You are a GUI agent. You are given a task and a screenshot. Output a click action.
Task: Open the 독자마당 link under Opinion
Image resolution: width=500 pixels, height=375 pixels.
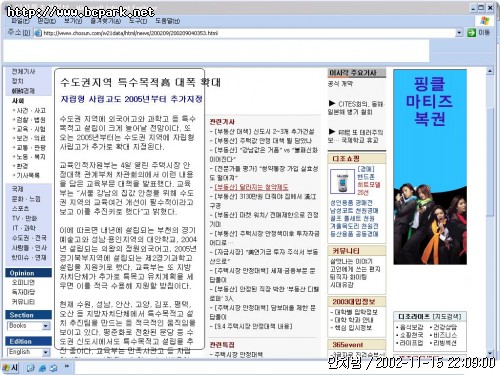[23, 292]
